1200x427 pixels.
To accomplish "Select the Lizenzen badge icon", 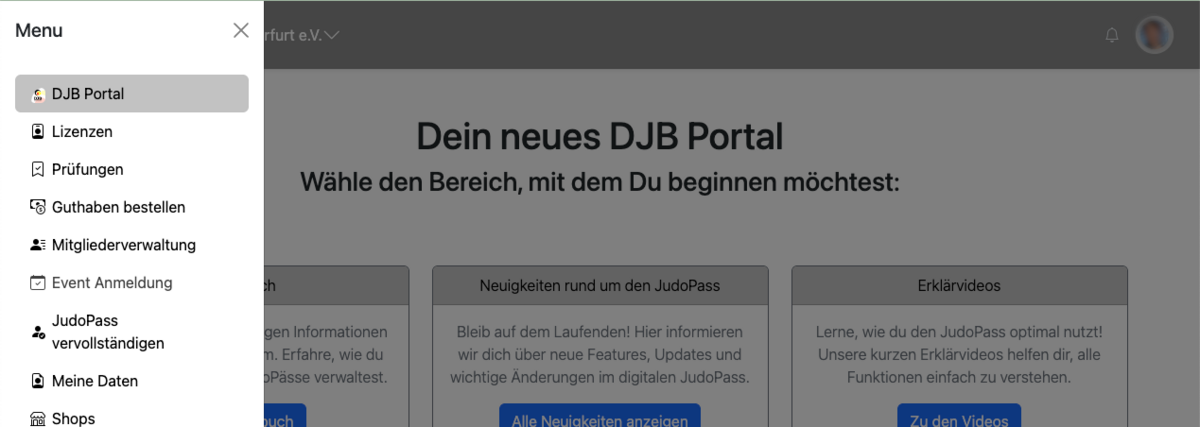I will coord(38,131).
